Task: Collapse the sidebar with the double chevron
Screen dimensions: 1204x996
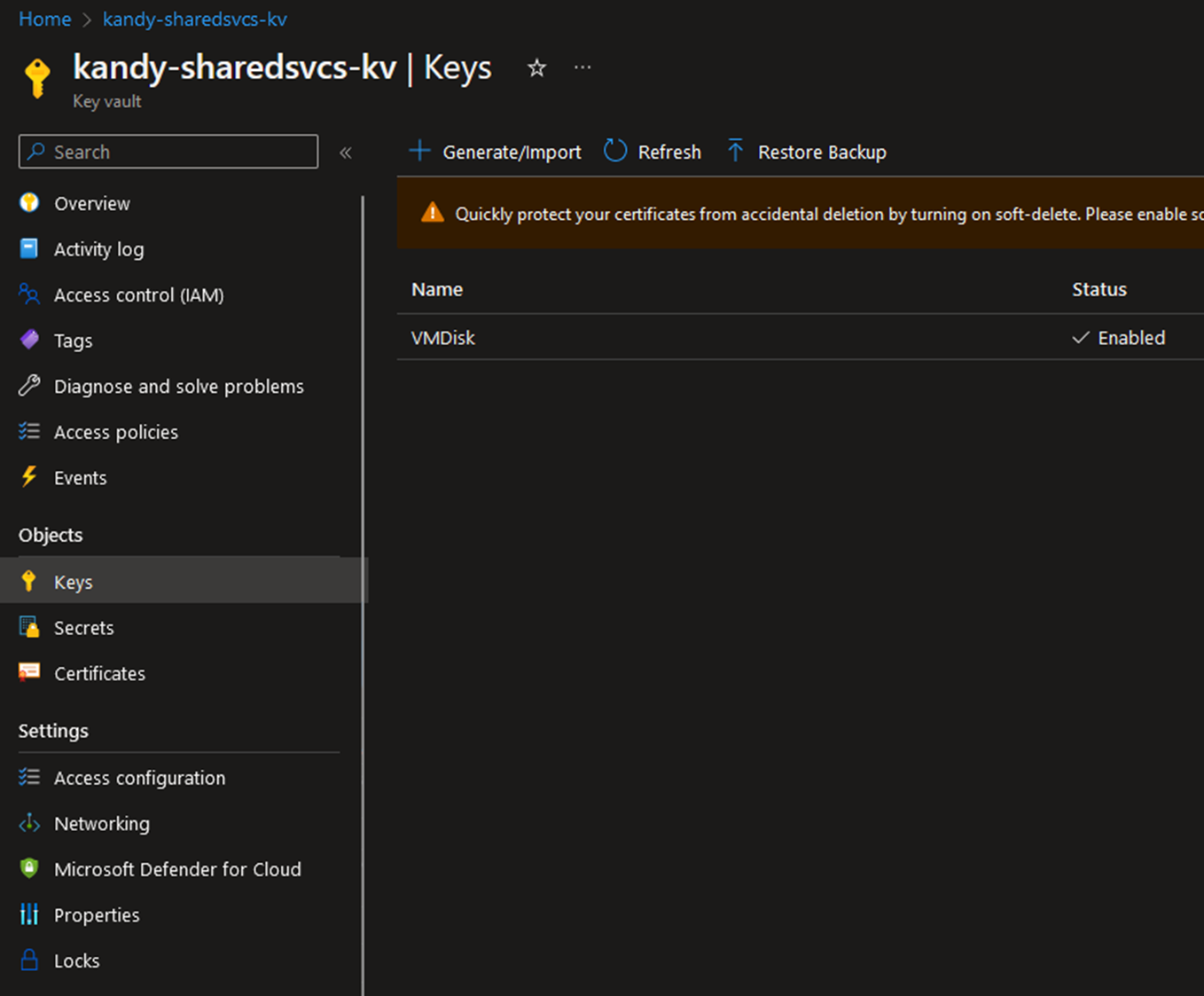Action: pos(346,153)
